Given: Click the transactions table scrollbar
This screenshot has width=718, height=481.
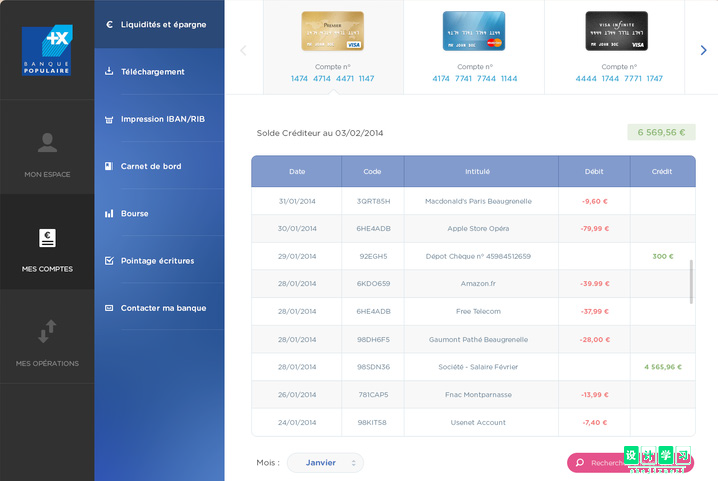Looking at the screenshot, I should (691, 282).
